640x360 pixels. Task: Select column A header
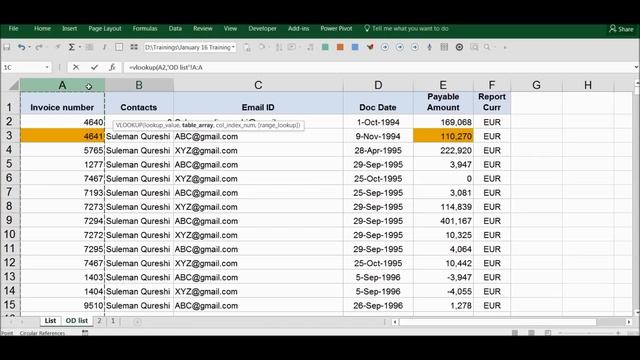[62, 85]
